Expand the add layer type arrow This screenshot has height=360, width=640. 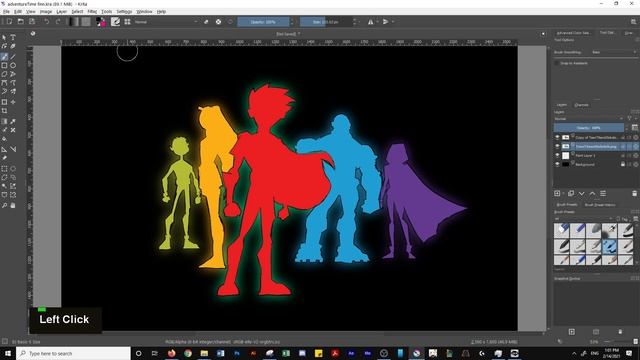tap(563, 193)
